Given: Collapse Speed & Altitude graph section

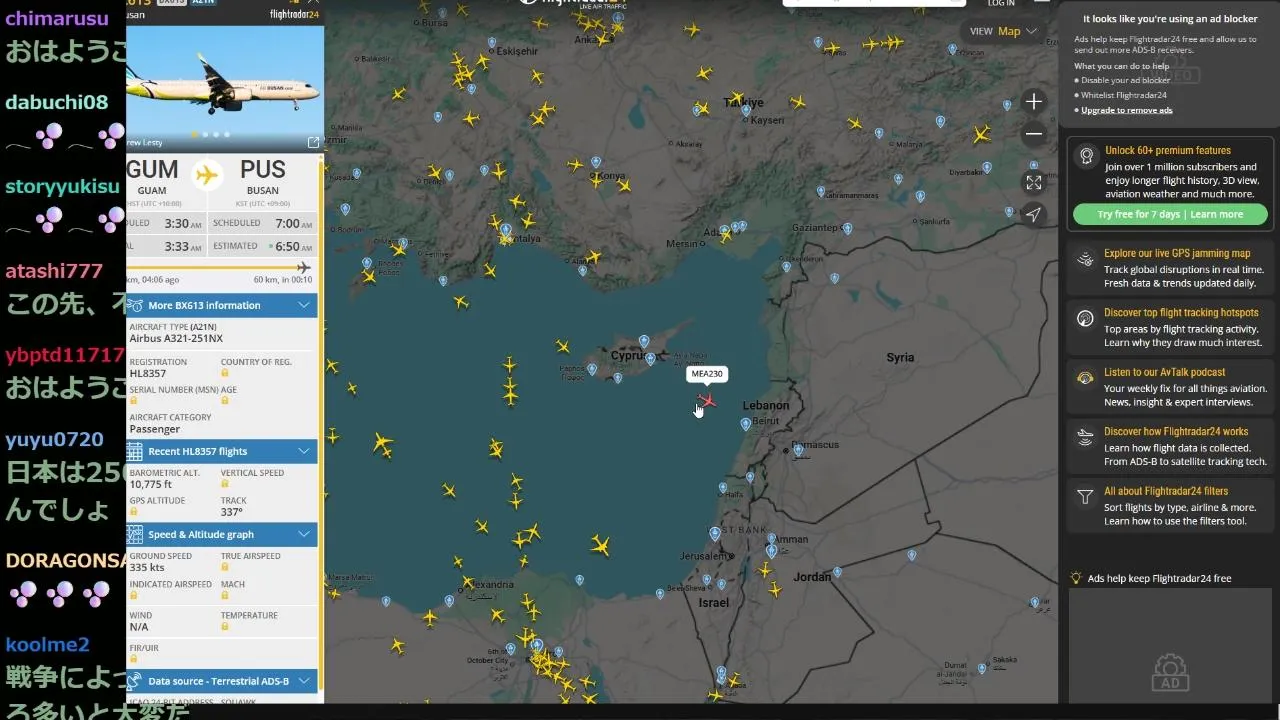Looking at the screenshot, I should tap(221, 534).
